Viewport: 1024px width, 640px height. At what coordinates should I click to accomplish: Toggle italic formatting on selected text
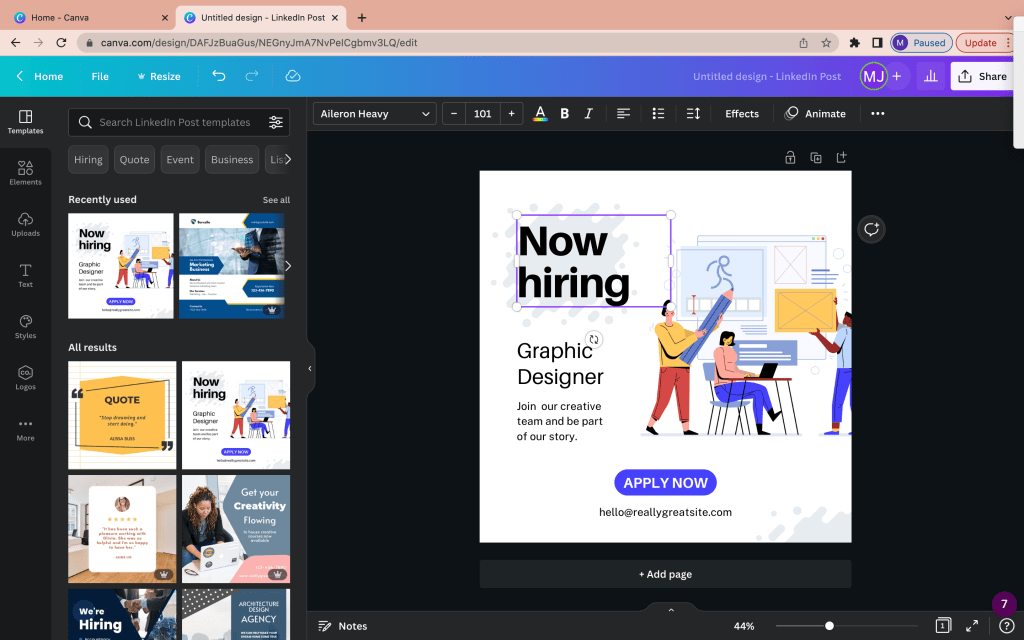click(x=588, y=114)
